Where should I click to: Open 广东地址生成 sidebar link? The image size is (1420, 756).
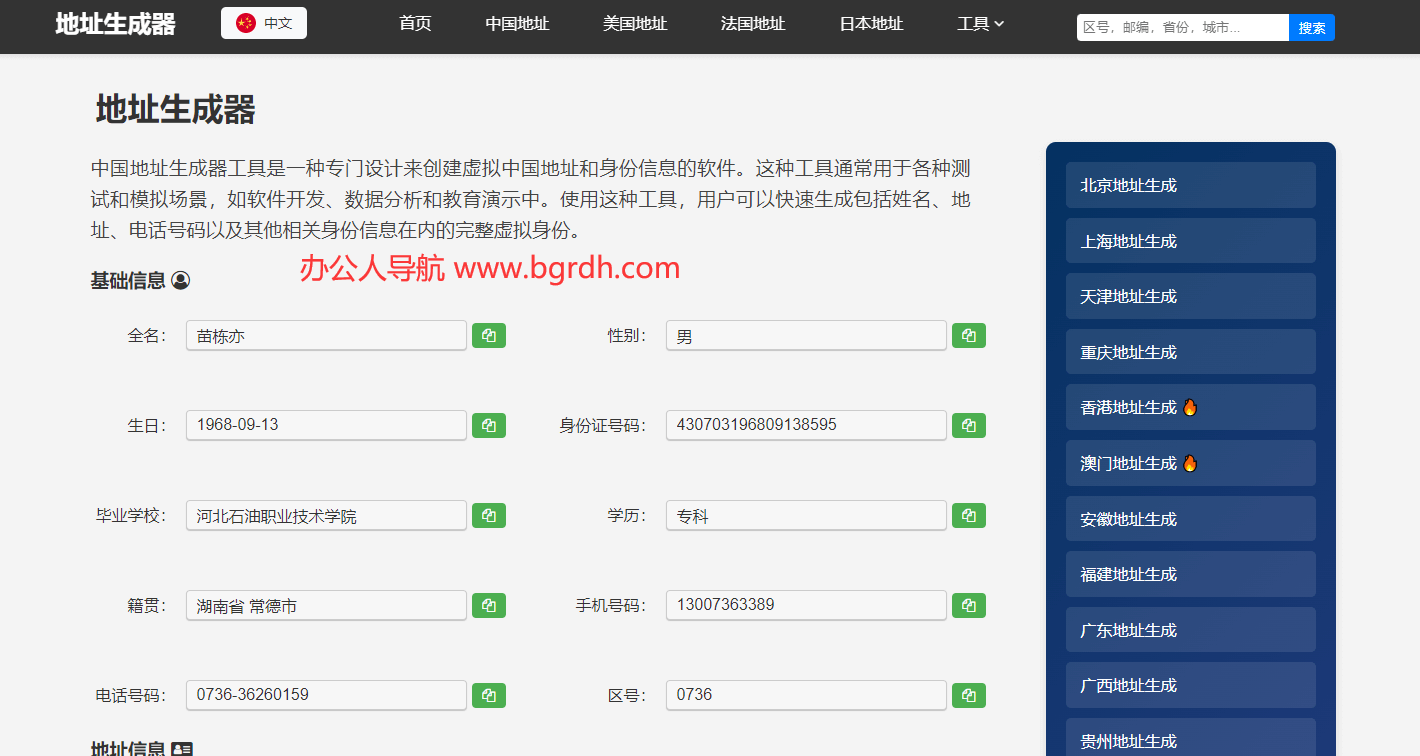pyautogui.click(x=1190, y=630)
